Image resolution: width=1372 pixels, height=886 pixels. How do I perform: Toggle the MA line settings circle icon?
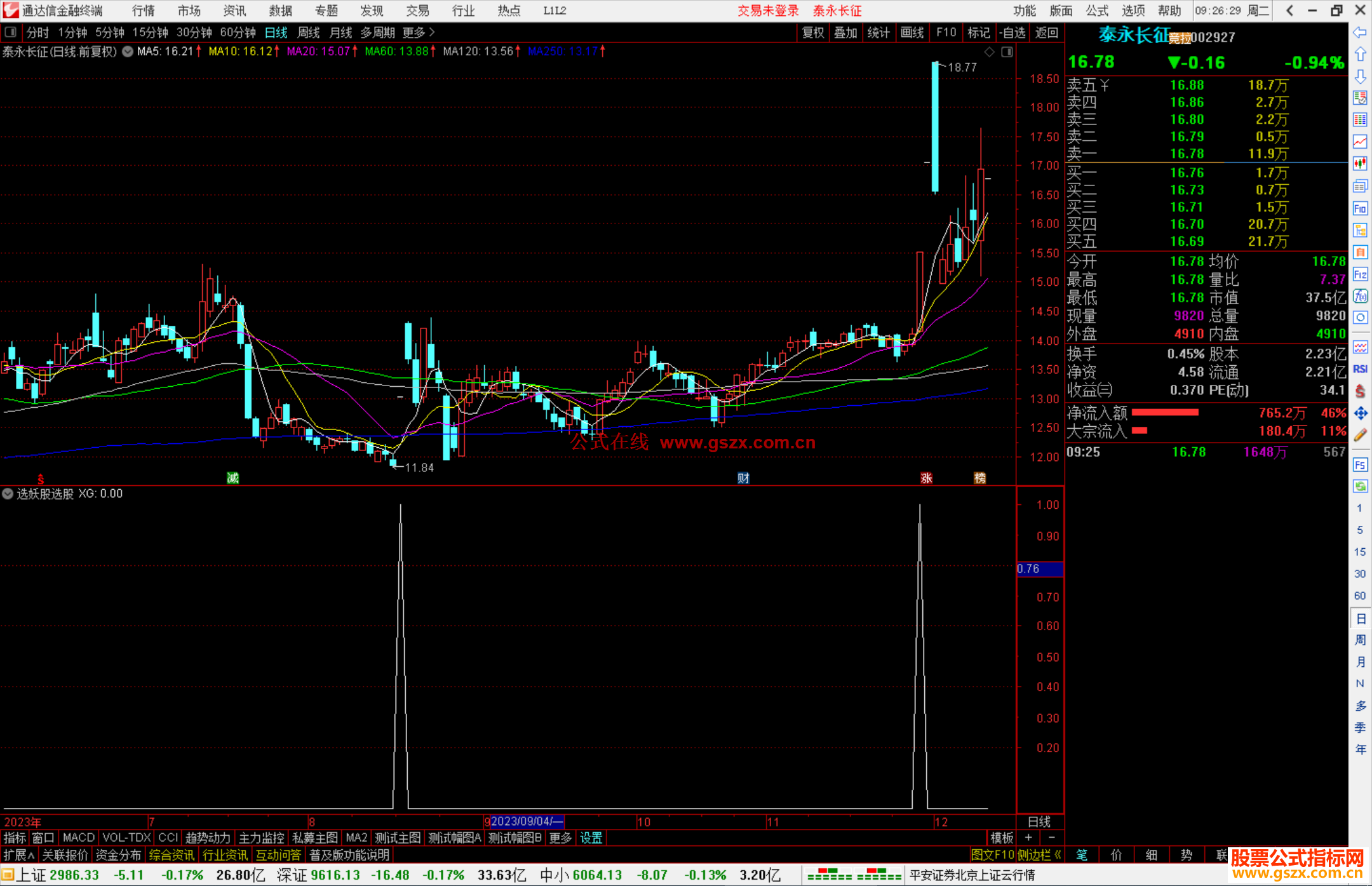[x=128, y=51]
